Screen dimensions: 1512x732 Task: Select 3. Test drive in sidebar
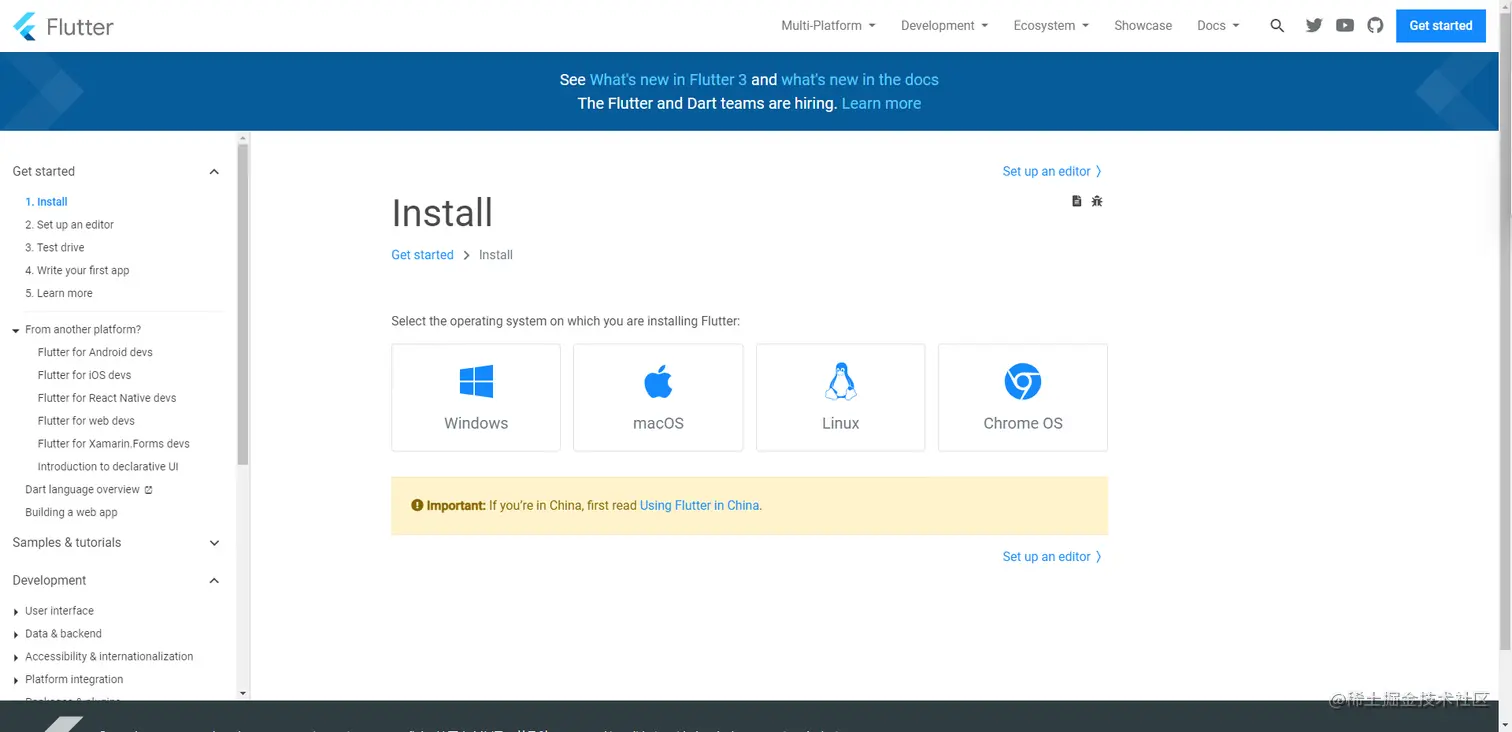click(x=54, y=248)
